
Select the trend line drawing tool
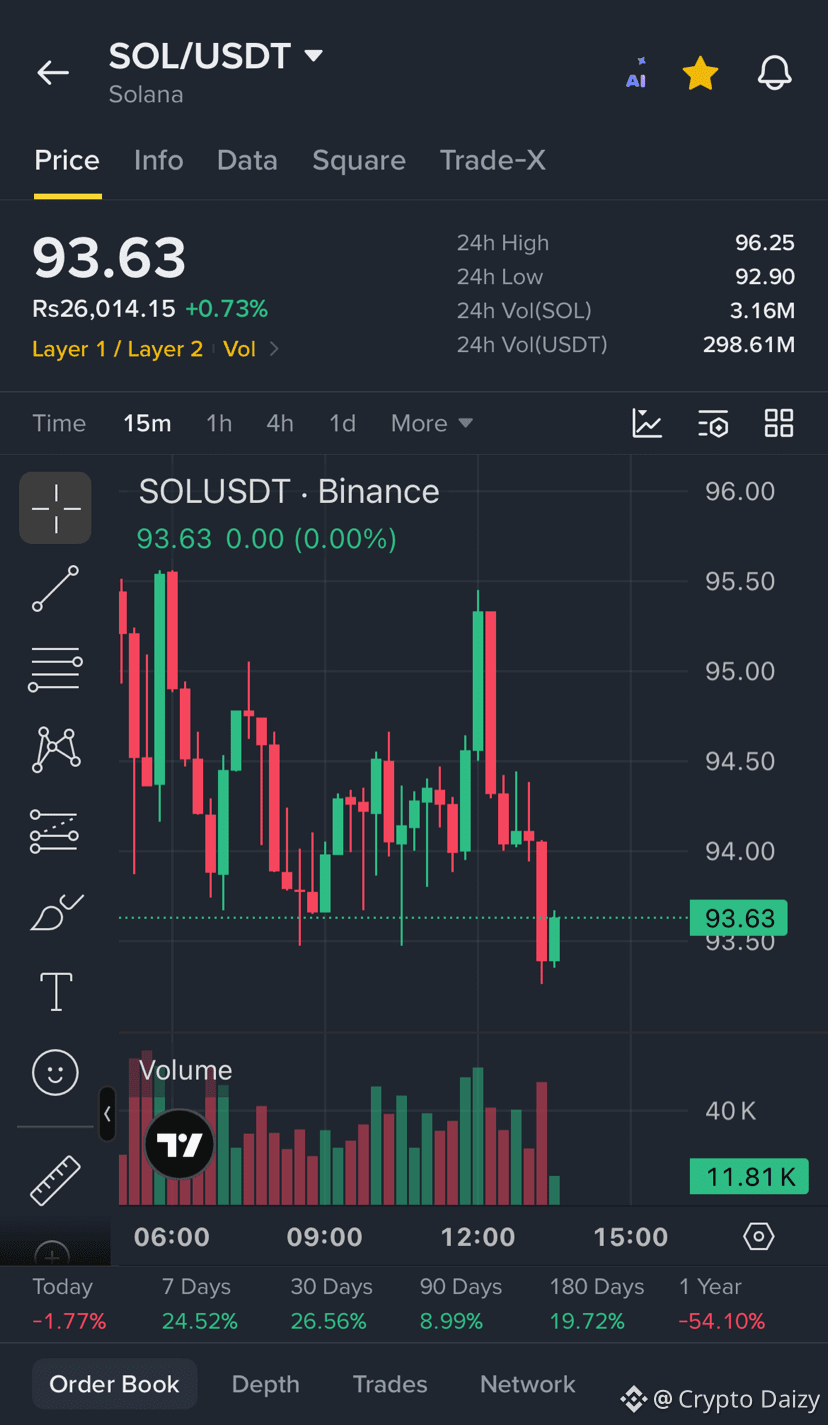(55, 589)
